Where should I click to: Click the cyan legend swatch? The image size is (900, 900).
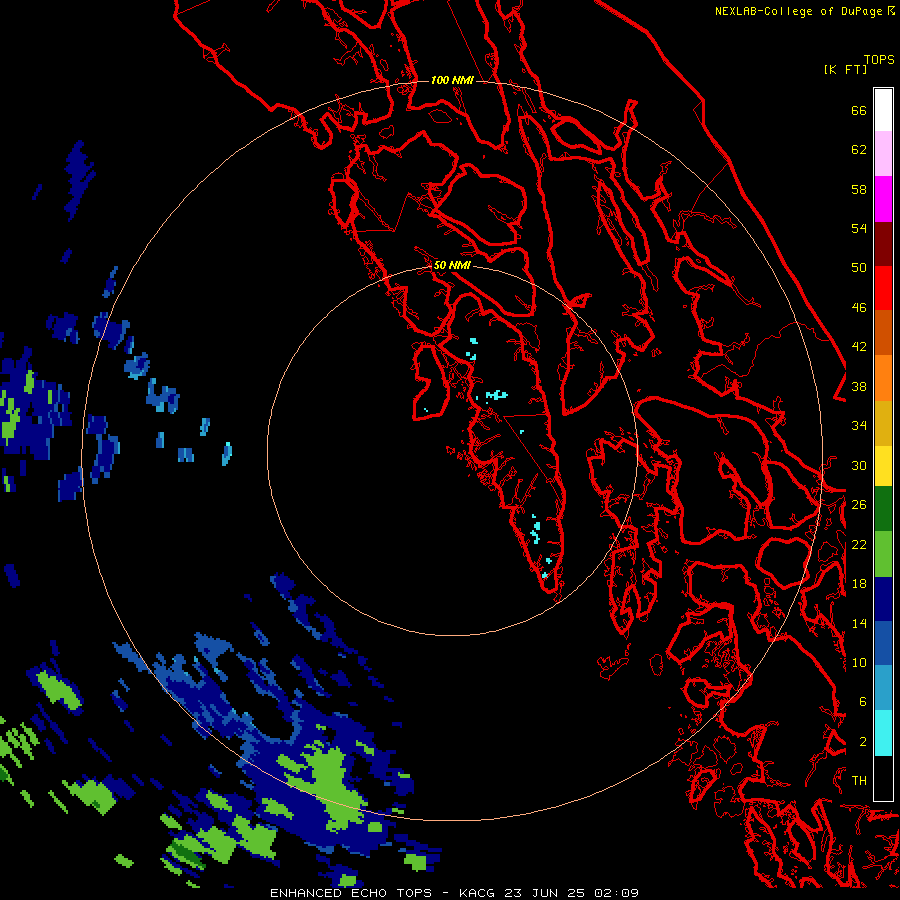click(x=883, y=733)
